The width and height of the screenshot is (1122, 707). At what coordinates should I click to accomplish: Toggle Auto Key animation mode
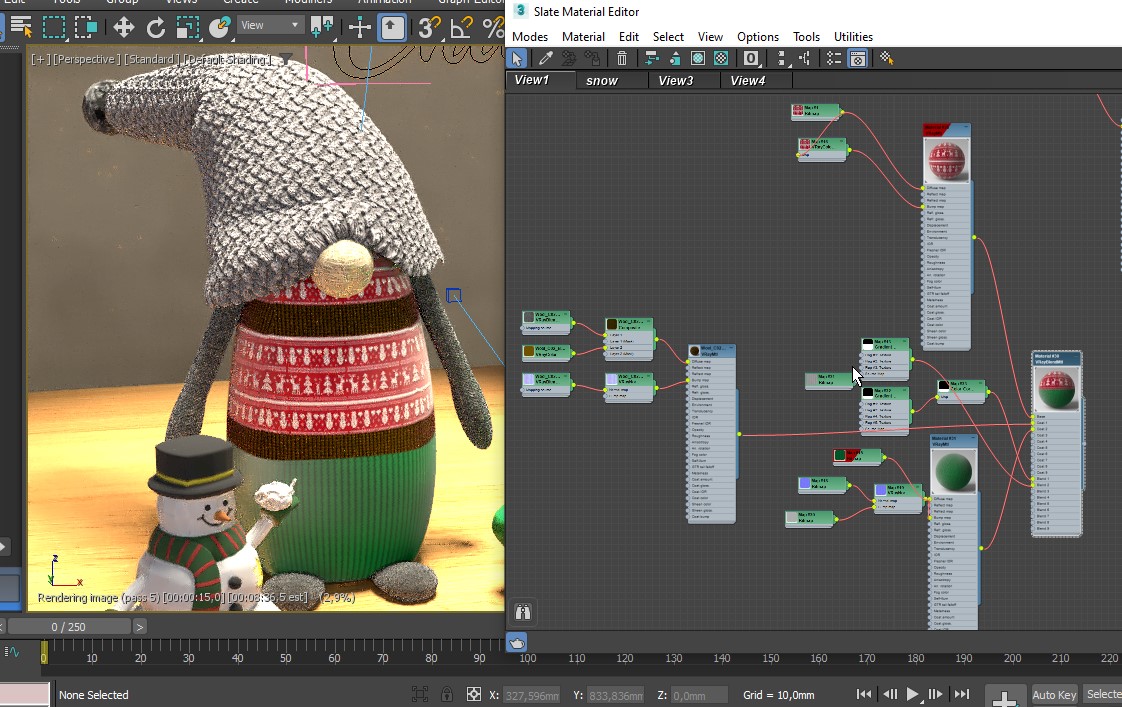1053,695
